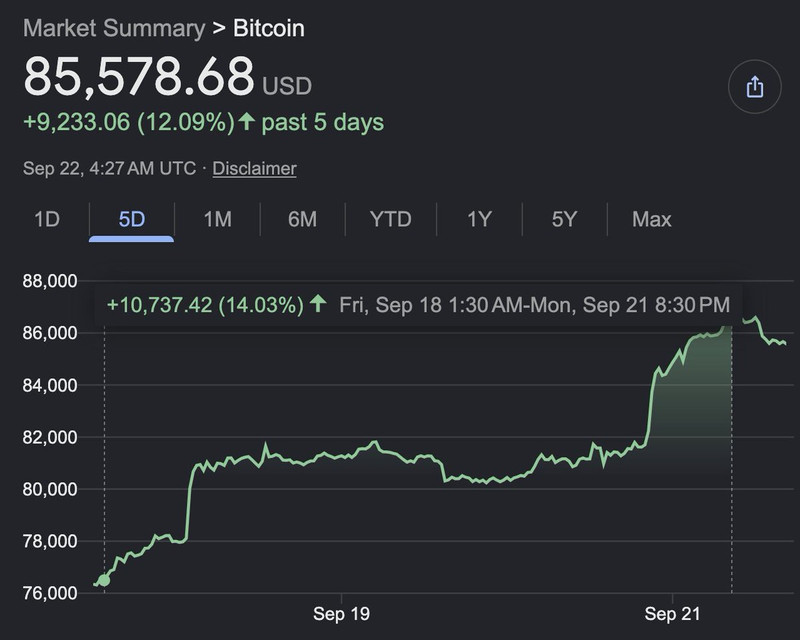Screen dimensions: 800x640
Task: Click the Sep 21 axis label
Action: pos(672,613)
